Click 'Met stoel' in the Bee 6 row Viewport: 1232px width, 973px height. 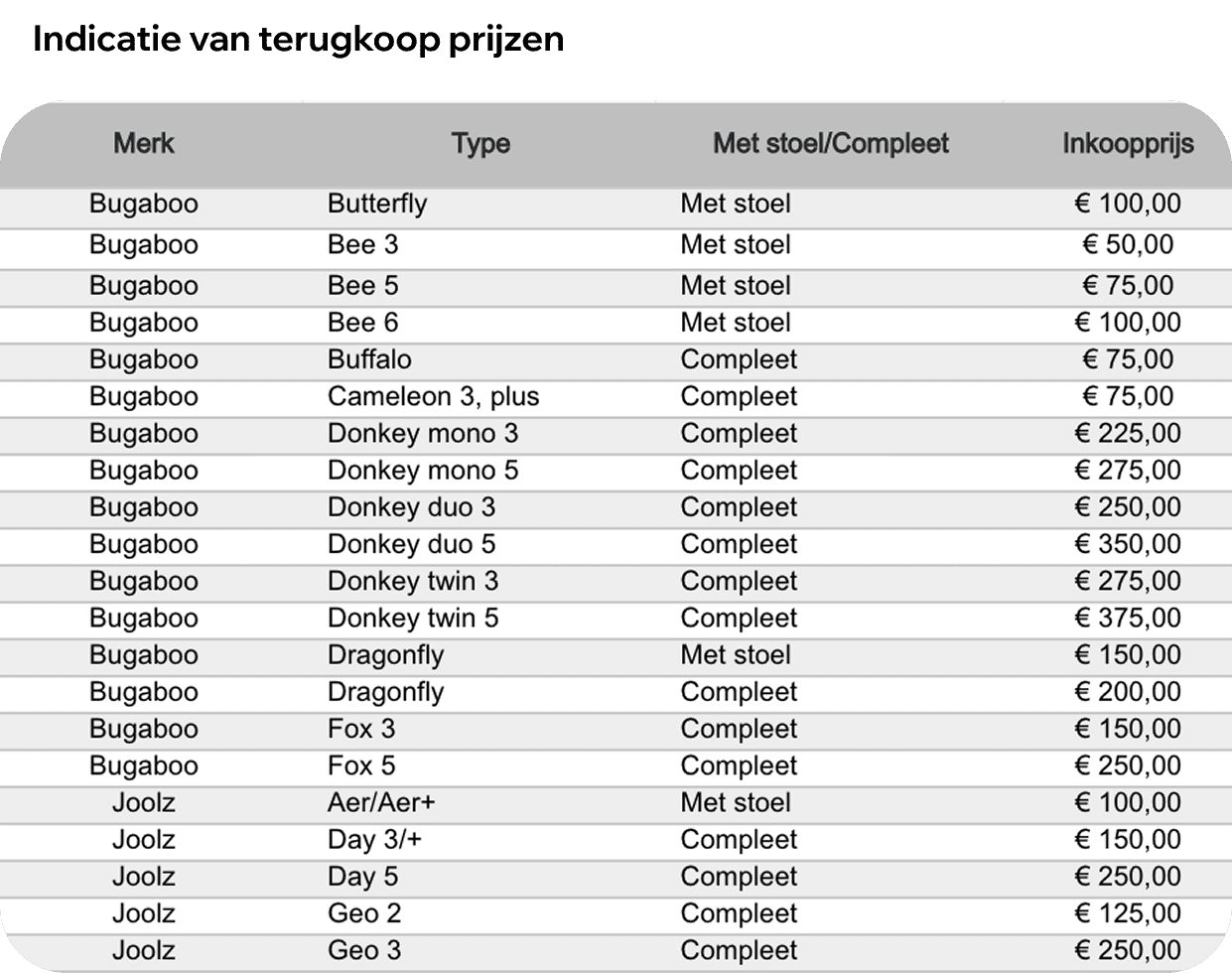(x=736, y=322)
